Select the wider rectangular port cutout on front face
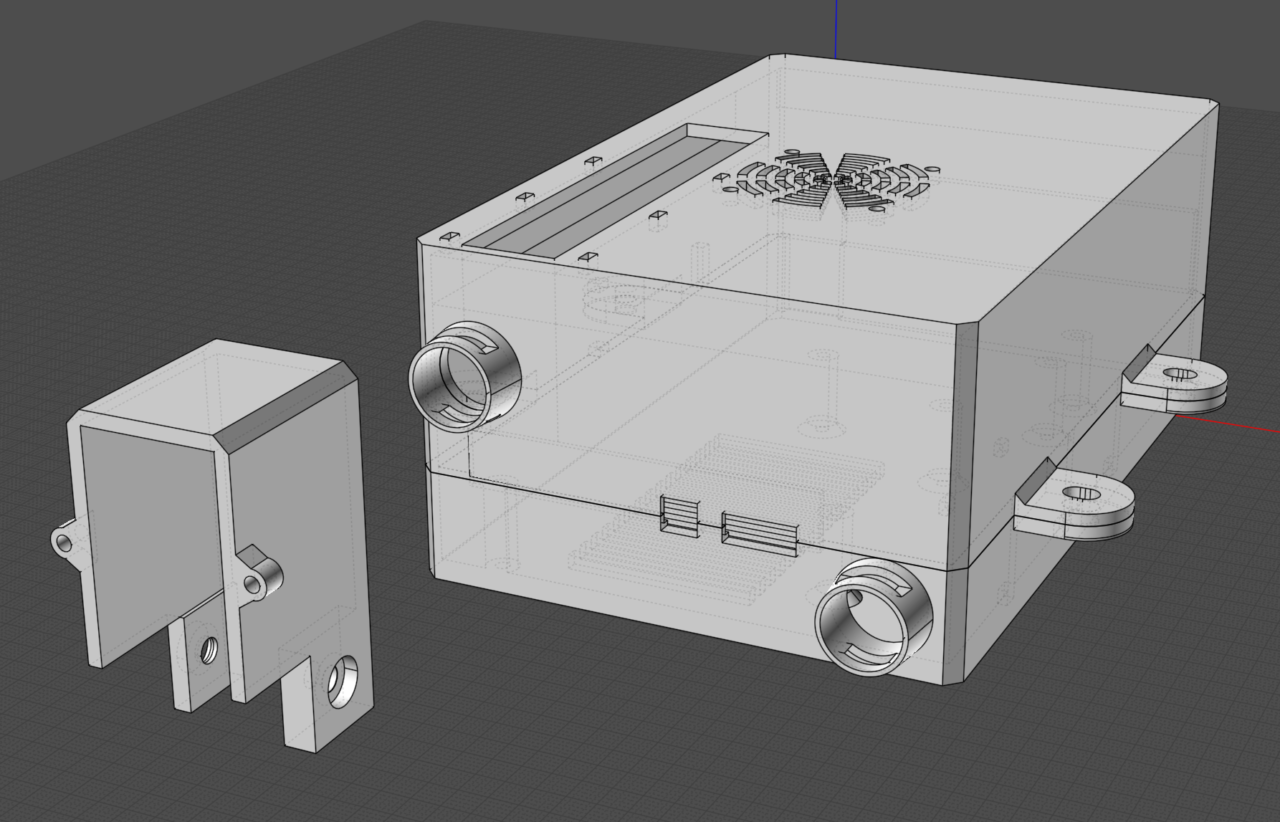The width and height of the screenshot is (1280, 822). [760, 532]
